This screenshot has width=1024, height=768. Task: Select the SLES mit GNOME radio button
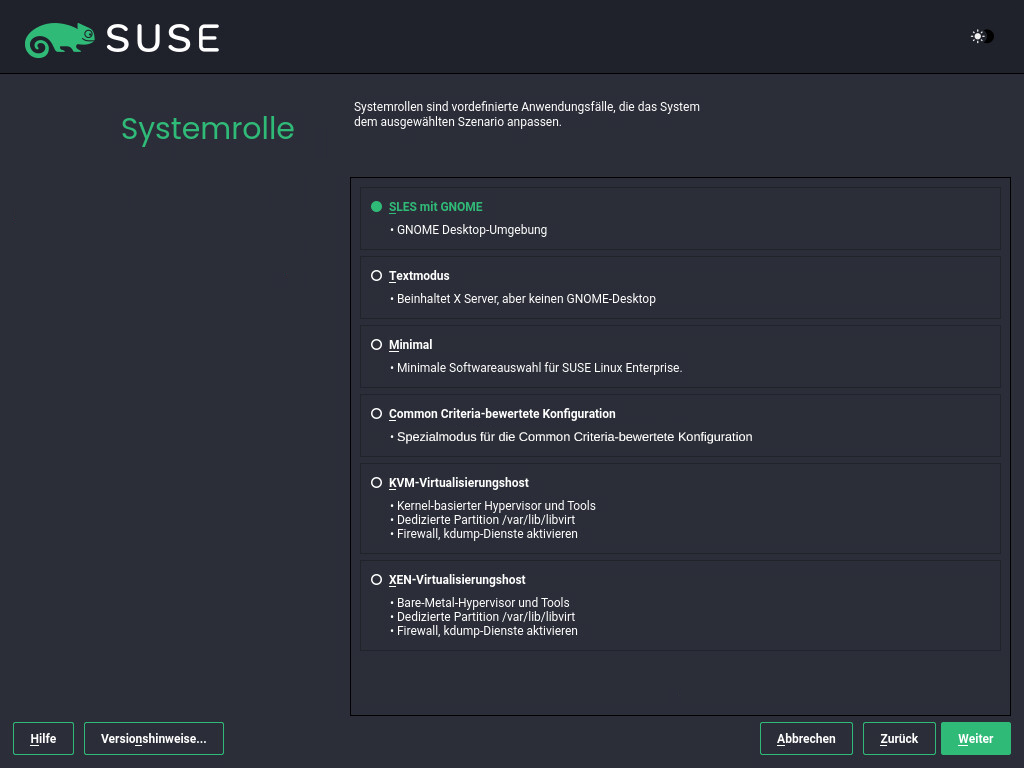(x=376, y=207)
